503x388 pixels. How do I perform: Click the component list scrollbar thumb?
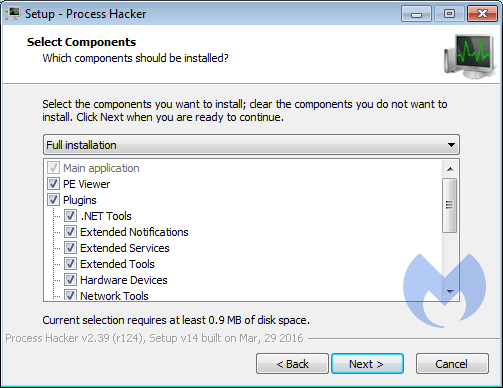click(x=450, y=205)
